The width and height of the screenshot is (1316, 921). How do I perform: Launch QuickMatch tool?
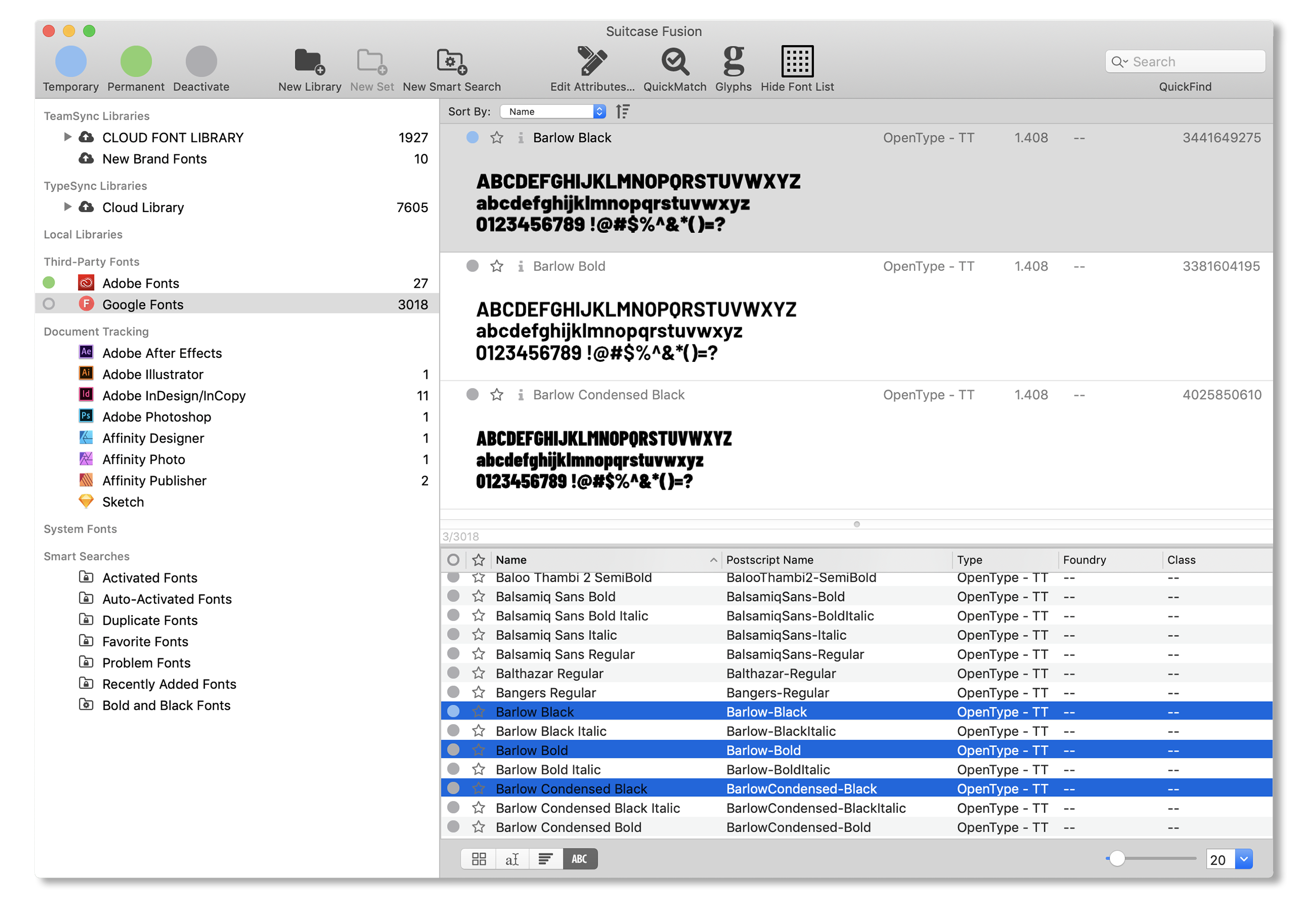675,61
